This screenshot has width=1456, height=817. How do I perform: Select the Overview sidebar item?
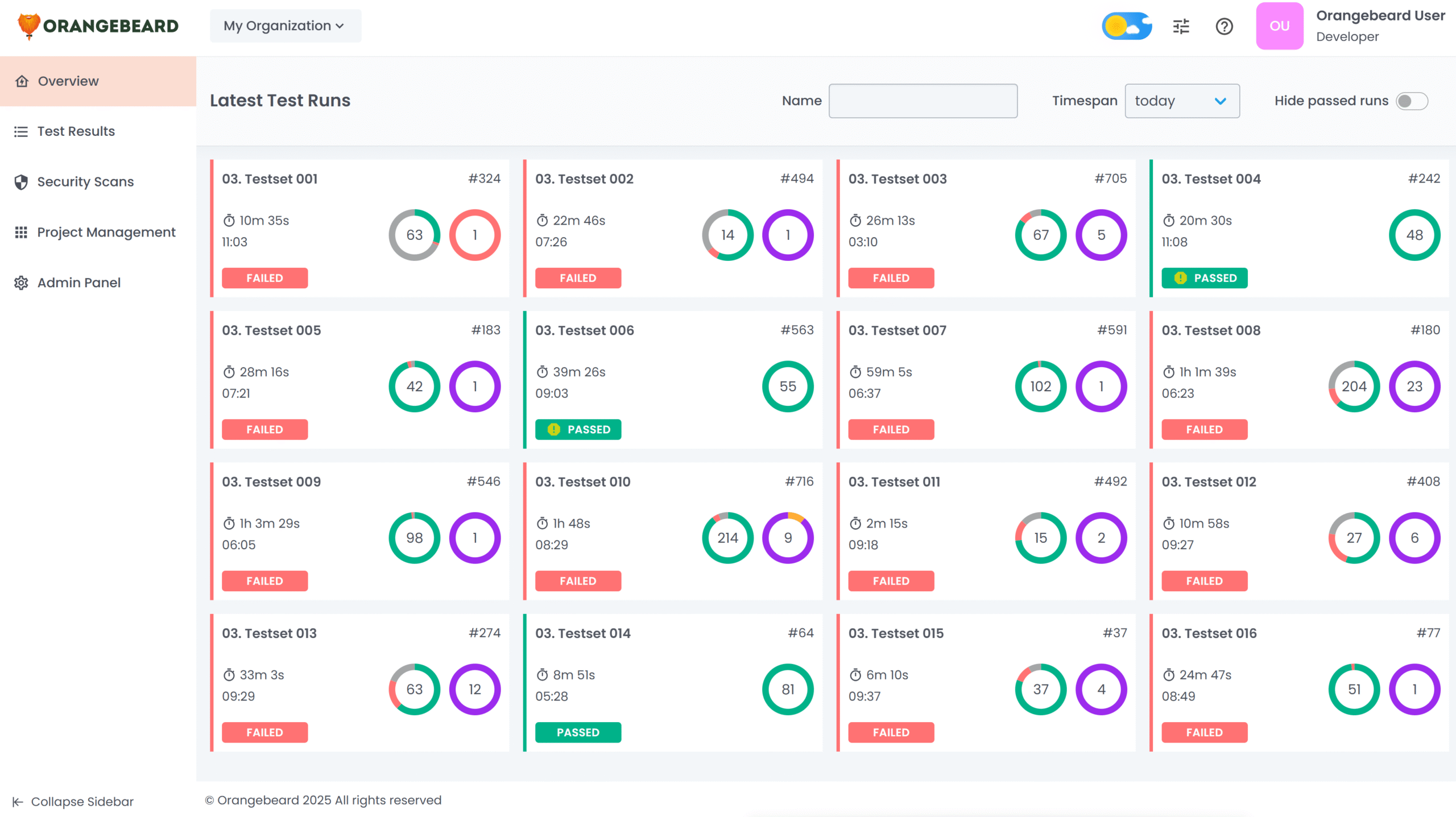(x=68, y=81)
